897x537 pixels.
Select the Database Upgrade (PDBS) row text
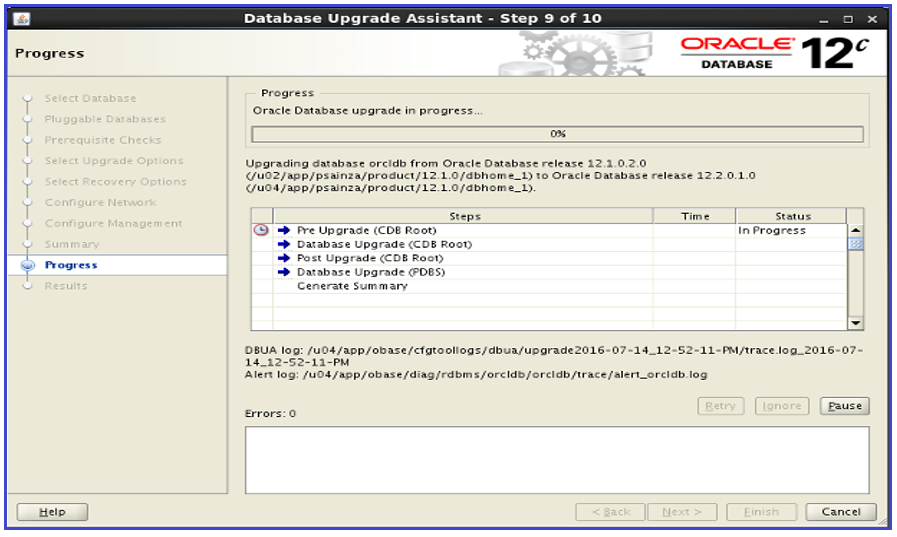[371, 272]
